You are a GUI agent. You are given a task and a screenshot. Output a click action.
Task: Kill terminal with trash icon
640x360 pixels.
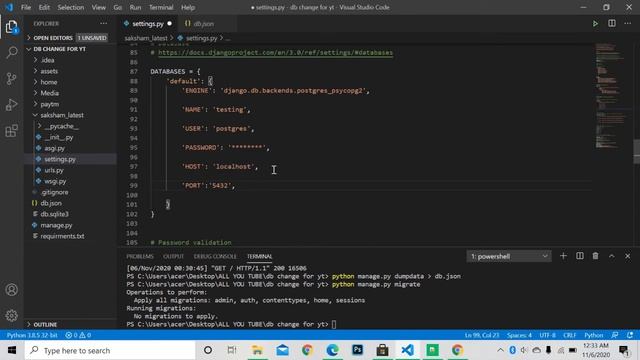tap(596, 256)
